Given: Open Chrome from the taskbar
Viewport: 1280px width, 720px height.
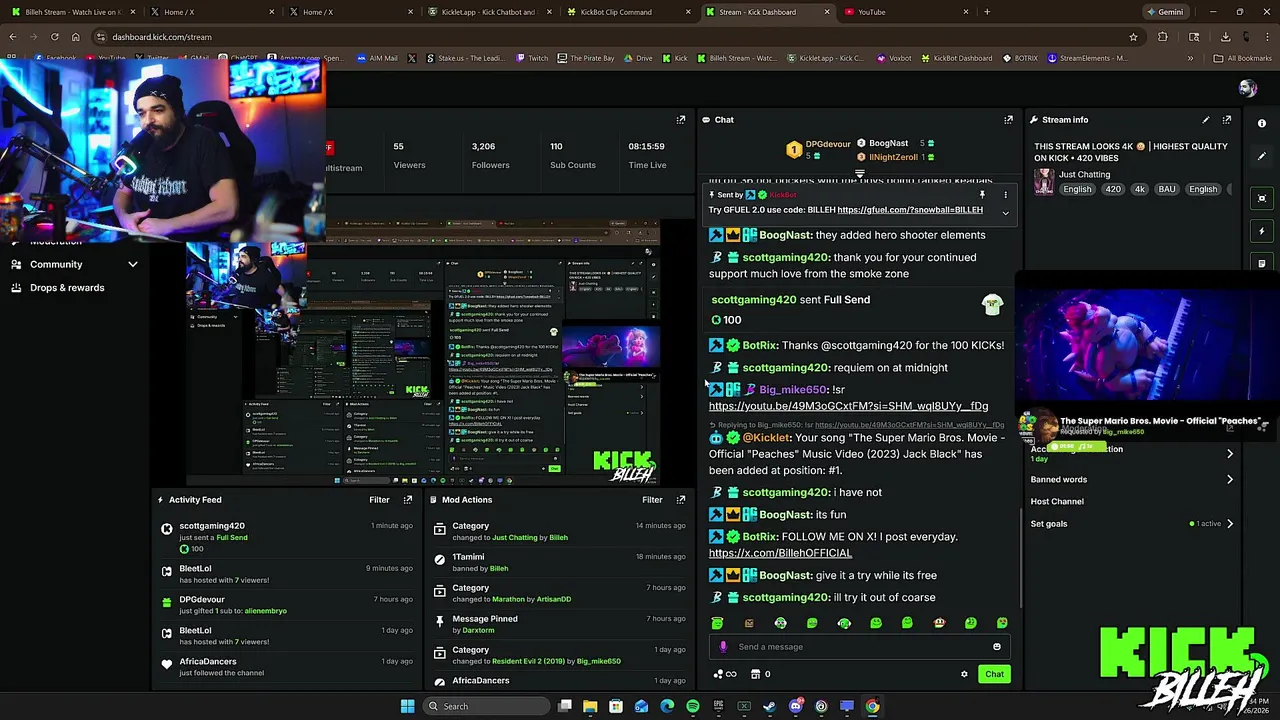Looking at the screenshot, I should 873,706.
